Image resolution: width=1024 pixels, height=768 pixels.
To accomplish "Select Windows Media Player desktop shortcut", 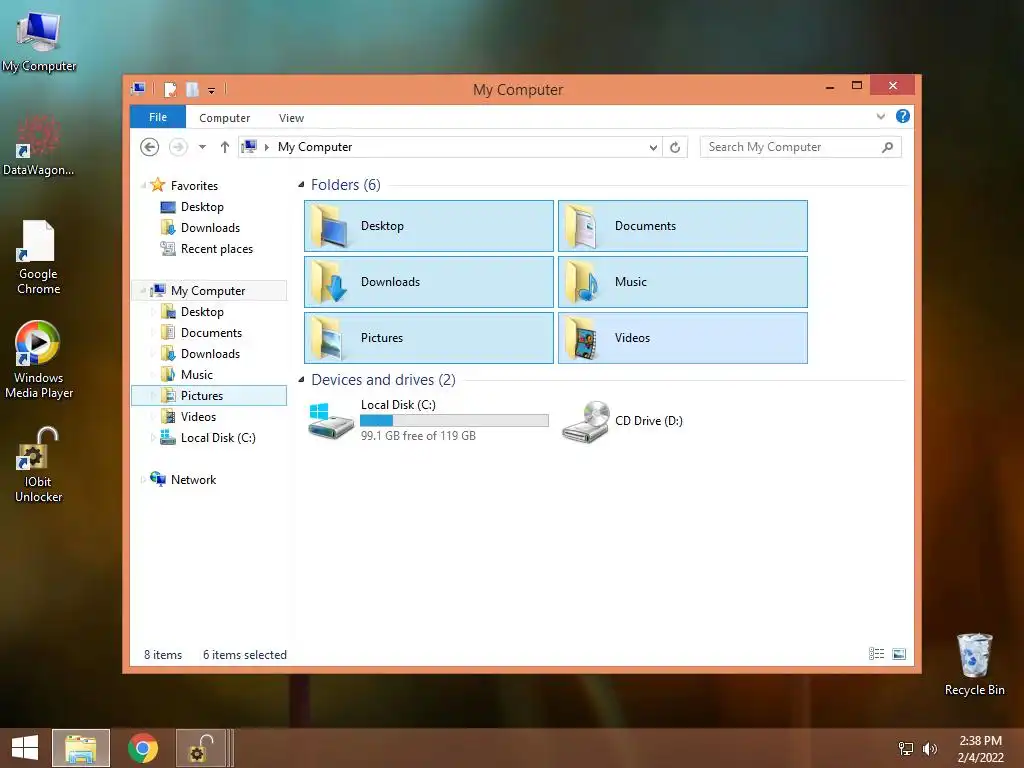I will [x=39, y=360].
